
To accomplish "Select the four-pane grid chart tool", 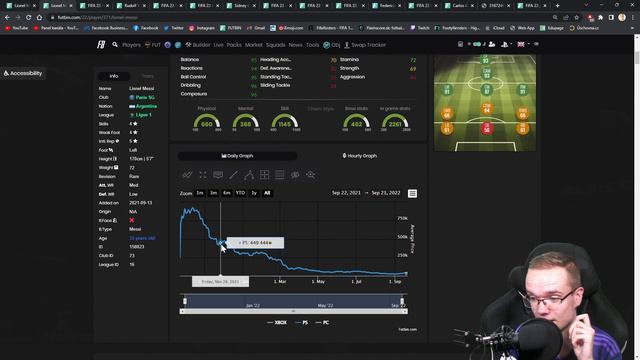I will coord(264,175).
